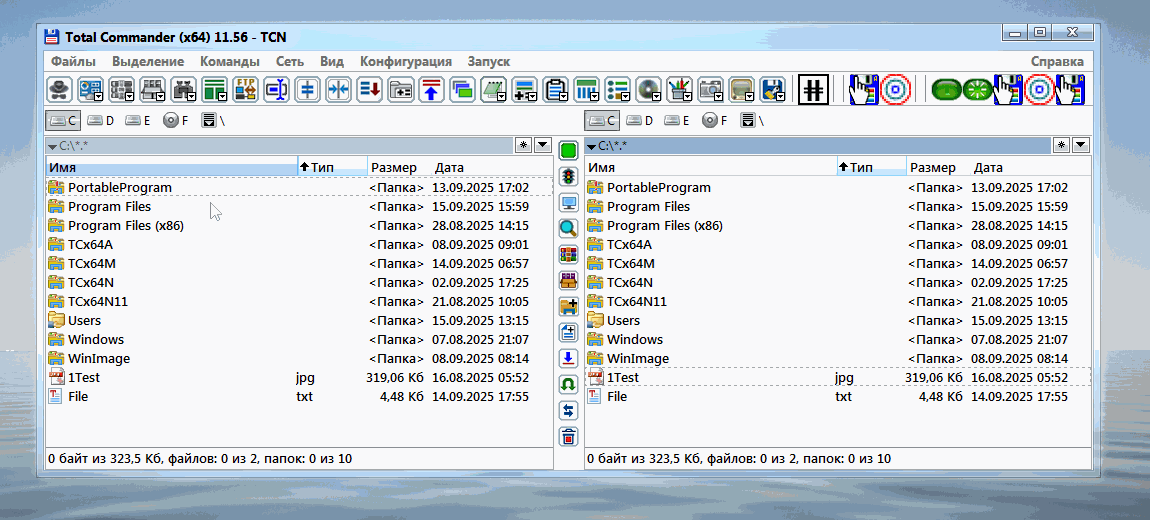1150x520 pixels.
Task: Select 1Test jpg file in left panel
Action: tap(84, 378)
